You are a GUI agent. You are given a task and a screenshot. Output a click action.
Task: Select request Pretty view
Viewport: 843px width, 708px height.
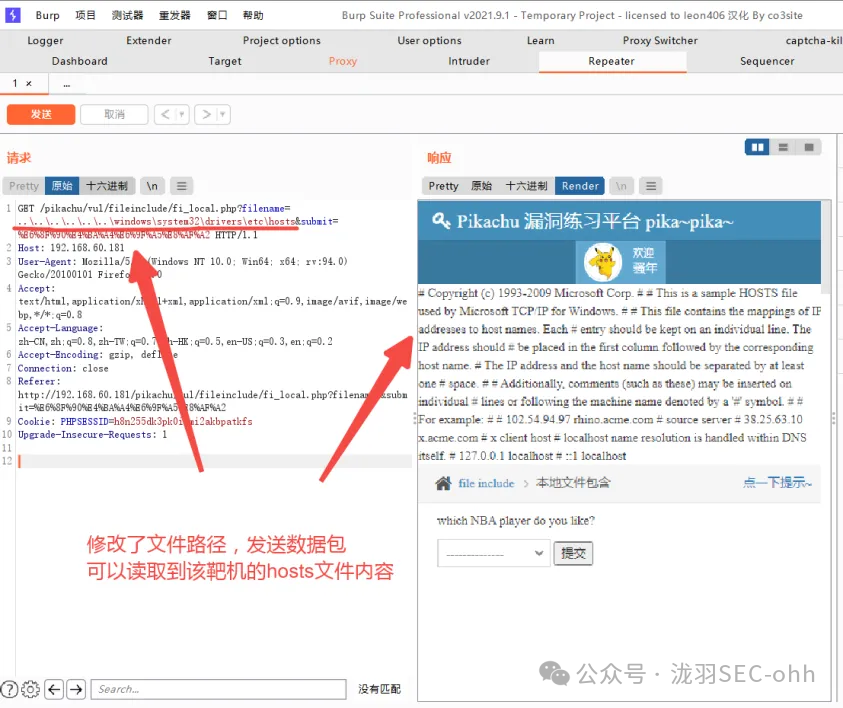(24, 186)
